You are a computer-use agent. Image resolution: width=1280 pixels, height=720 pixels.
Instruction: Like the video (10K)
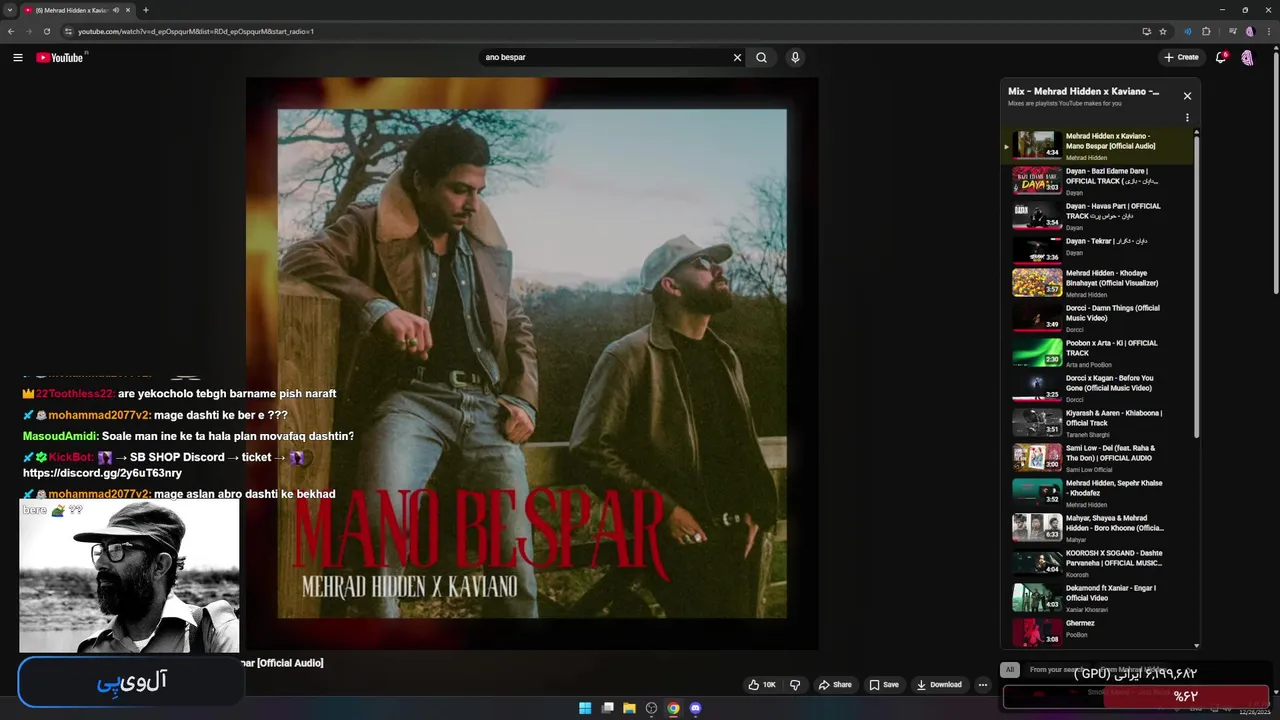tap(762, 685)
